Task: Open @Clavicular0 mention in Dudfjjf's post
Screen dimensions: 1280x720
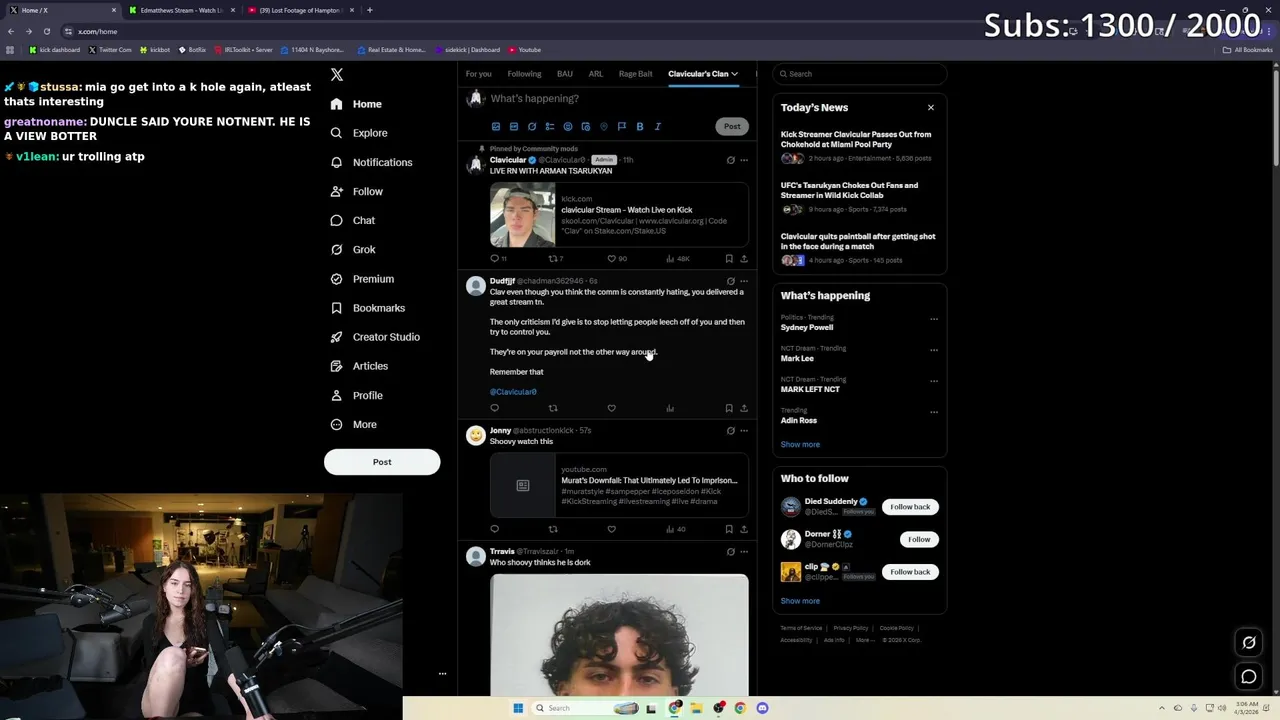Action: point(513,392)
